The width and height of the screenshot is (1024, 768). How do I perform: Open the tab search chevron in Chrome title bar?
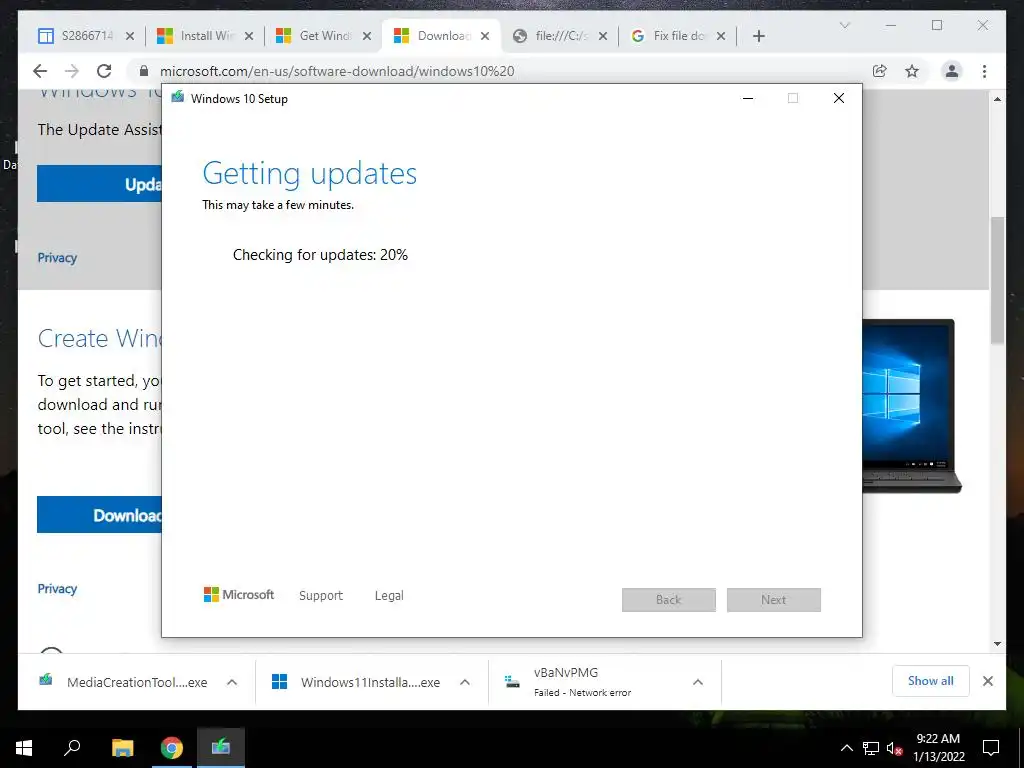844,25
